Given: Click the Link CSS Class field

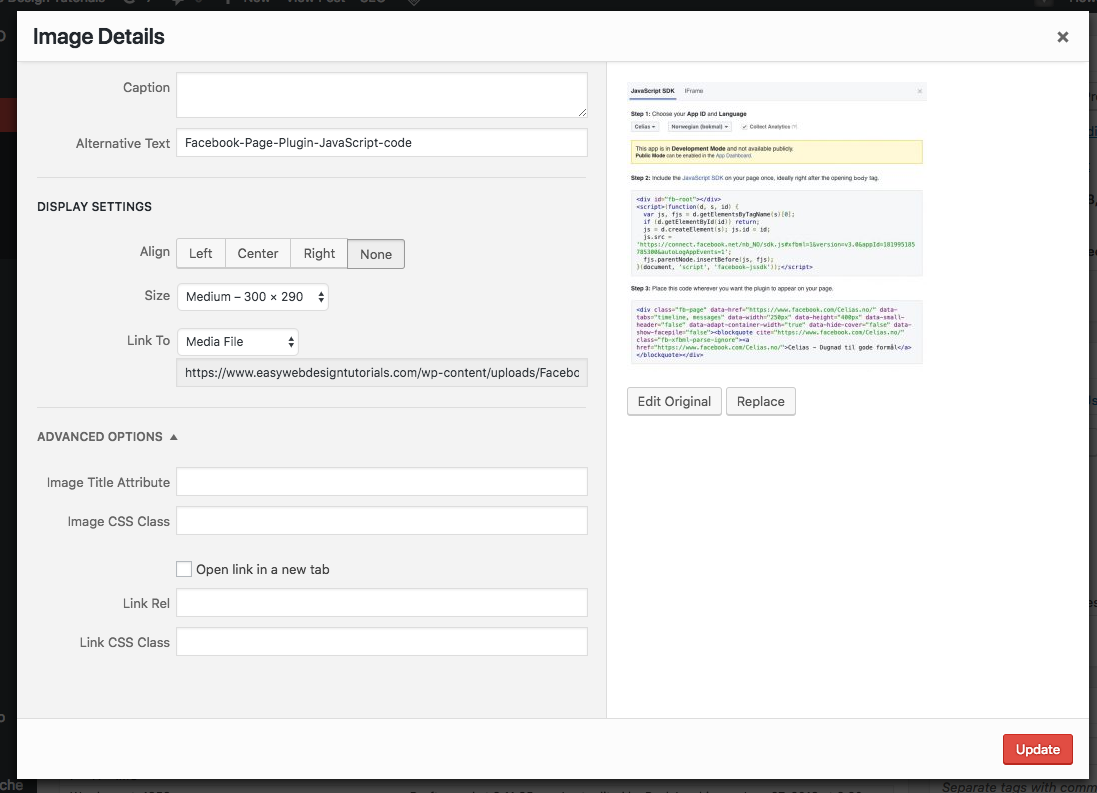Looking at the screenshot, I should point(381,642).
